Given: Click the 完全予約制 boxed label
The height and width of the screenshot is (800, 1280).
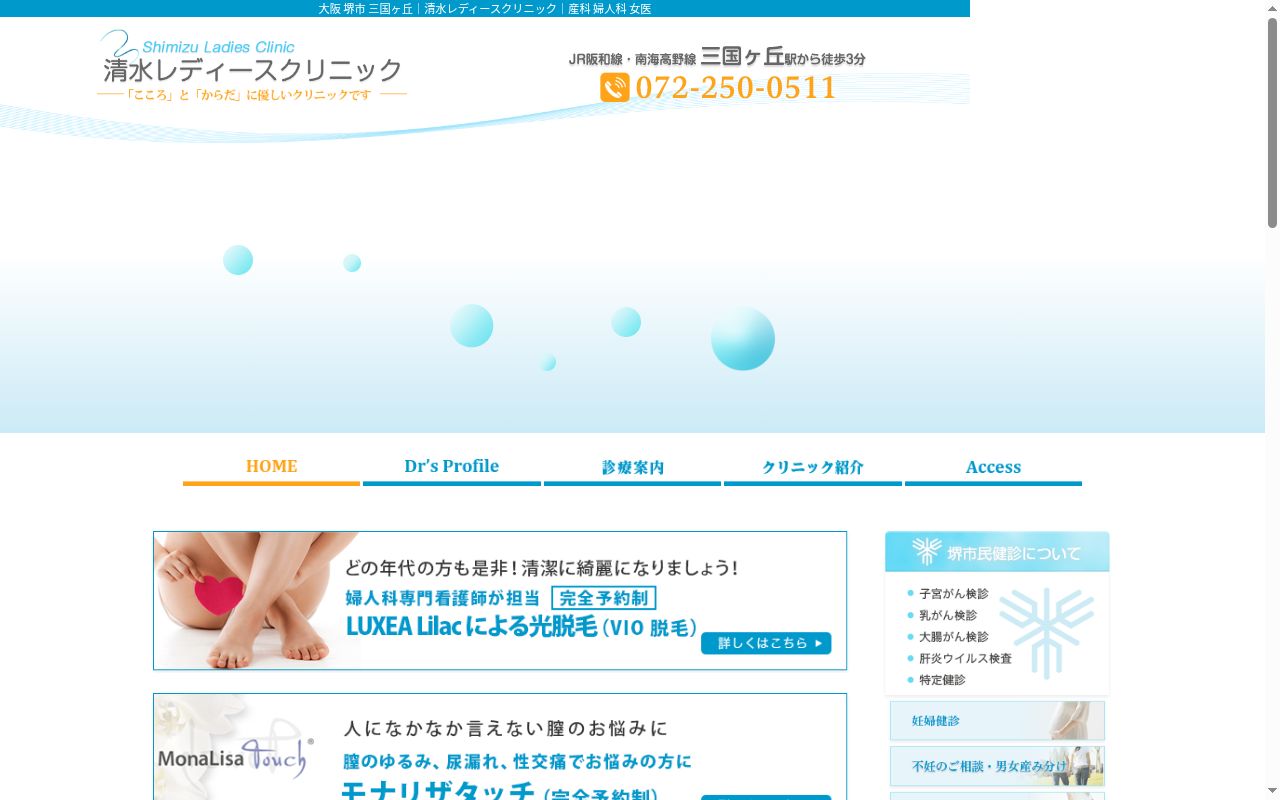Looking at the screenshot, I should tap(604, 598).
